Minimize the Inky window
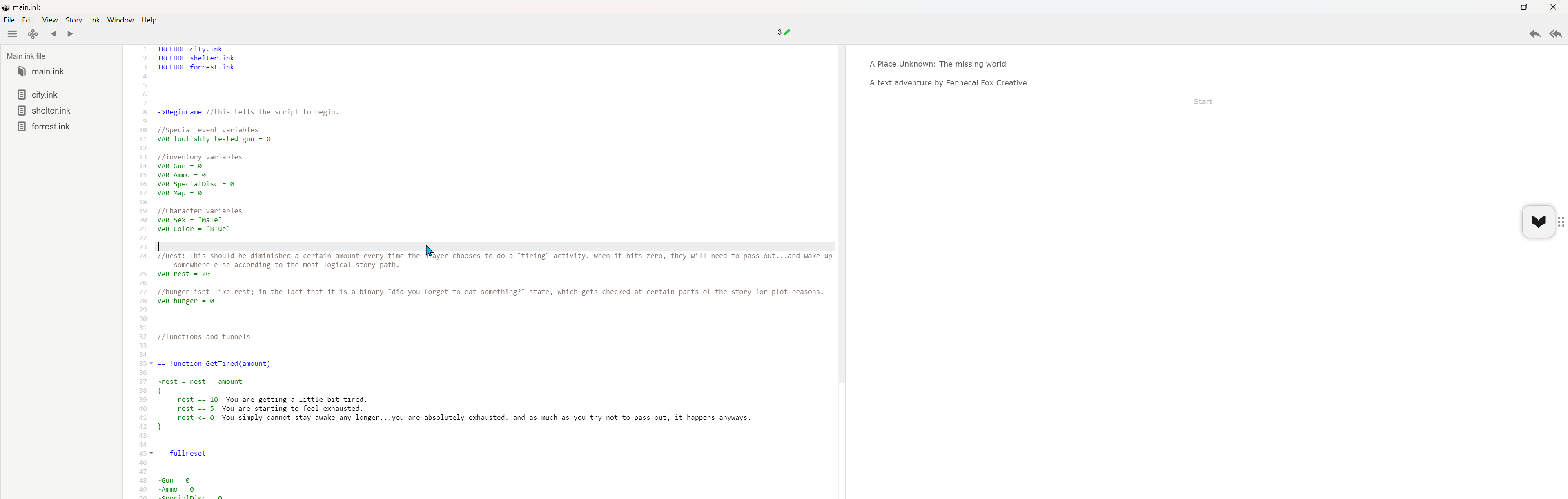Viewport: 1568px width, 499px height. (1496, 7)
